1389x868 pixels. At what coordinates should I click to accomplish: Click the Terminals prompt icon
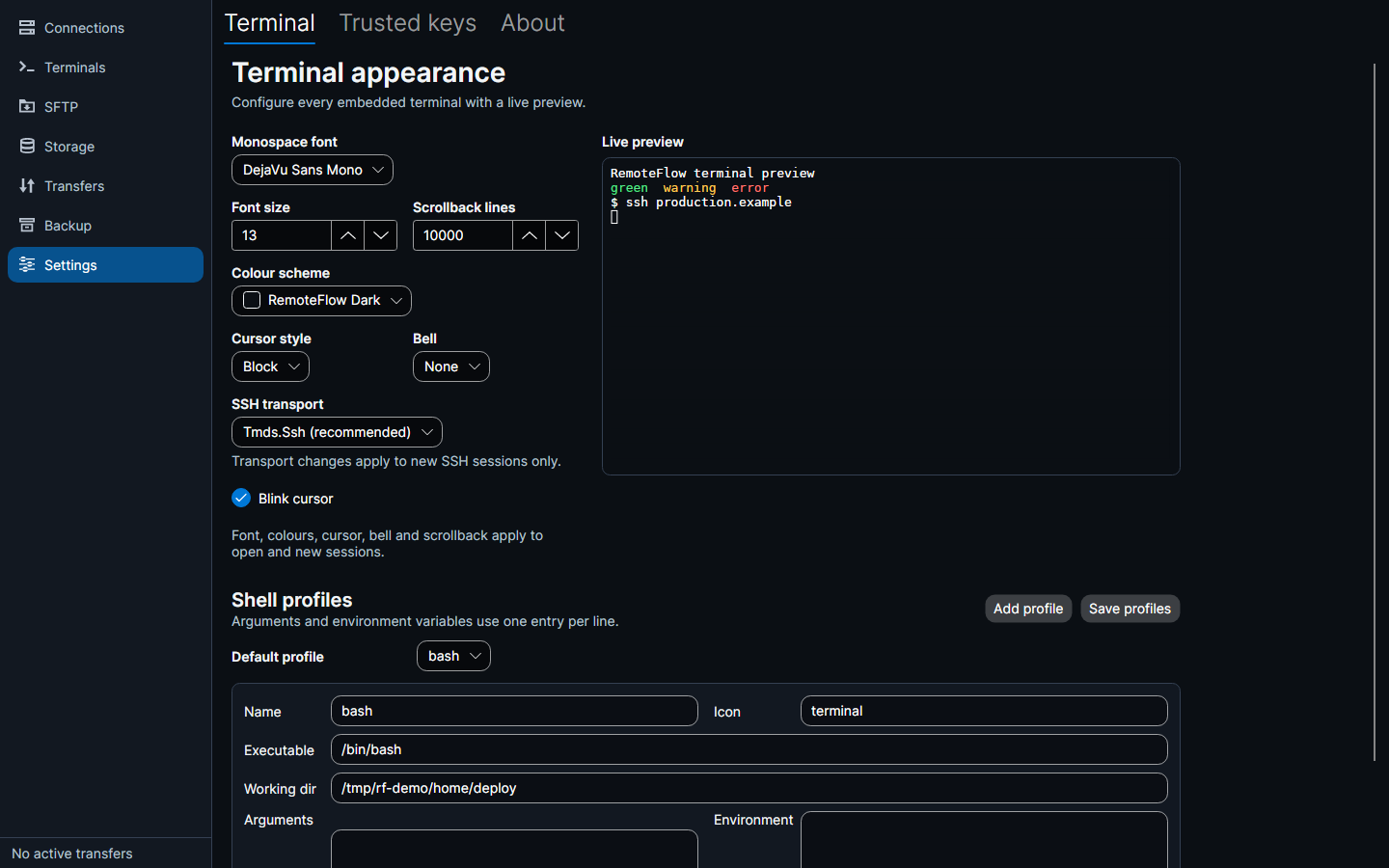pos(27,68)
